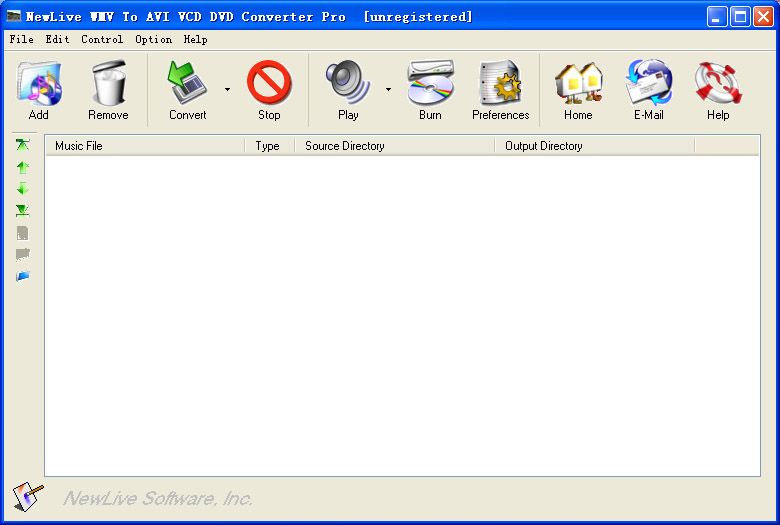Viewport: 780px width, 525px height.
Task: Move item down with green down arrow
Action: click(22, 188)
